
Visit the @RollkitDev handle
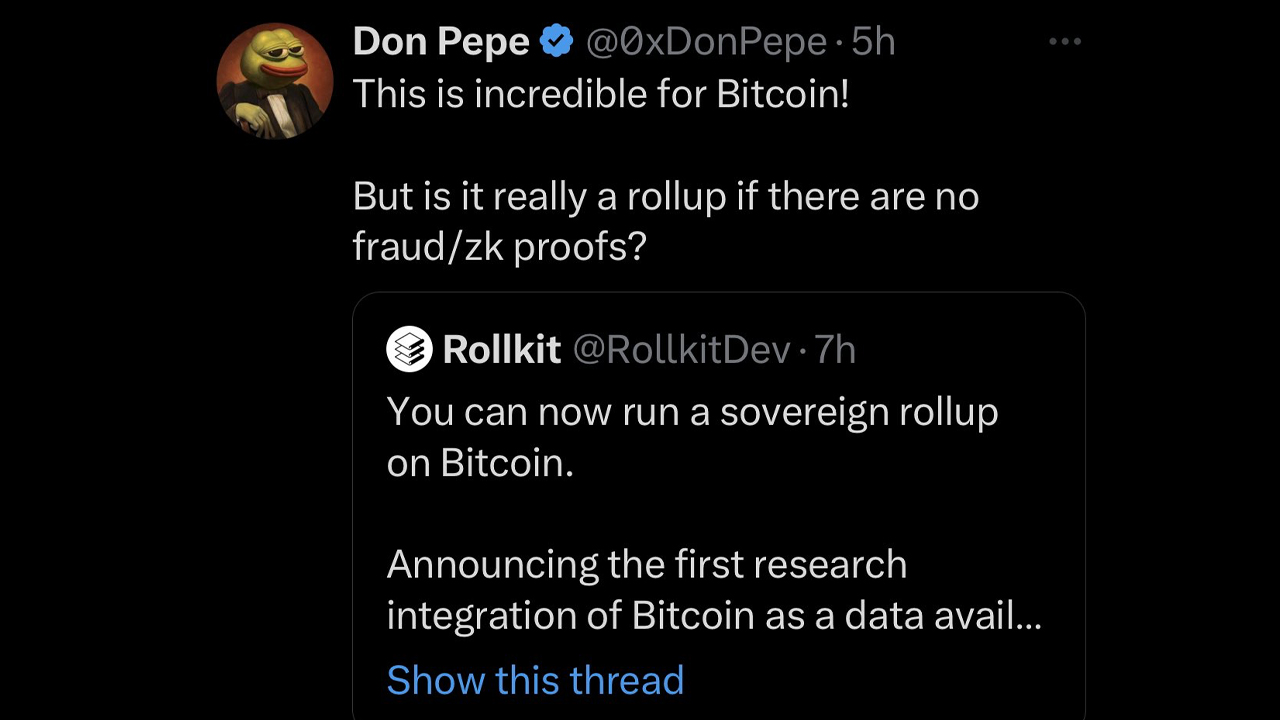tap(682, 350)
